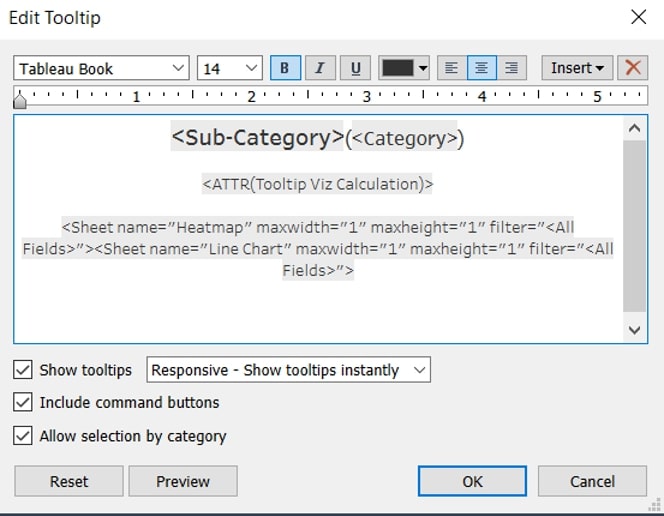The height and width of the screenshot is (516, 664).
Task: Open the font color dropdown arrow
Action: point(423,68)
